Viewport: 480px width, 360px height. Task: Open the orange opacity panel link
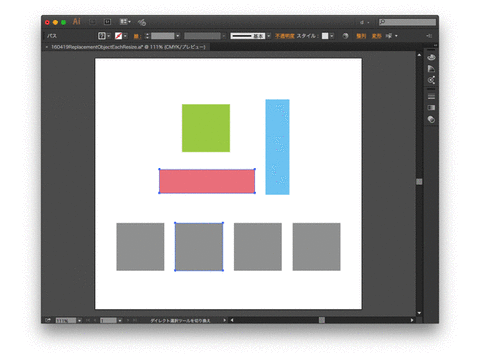[x=285, y=36]
